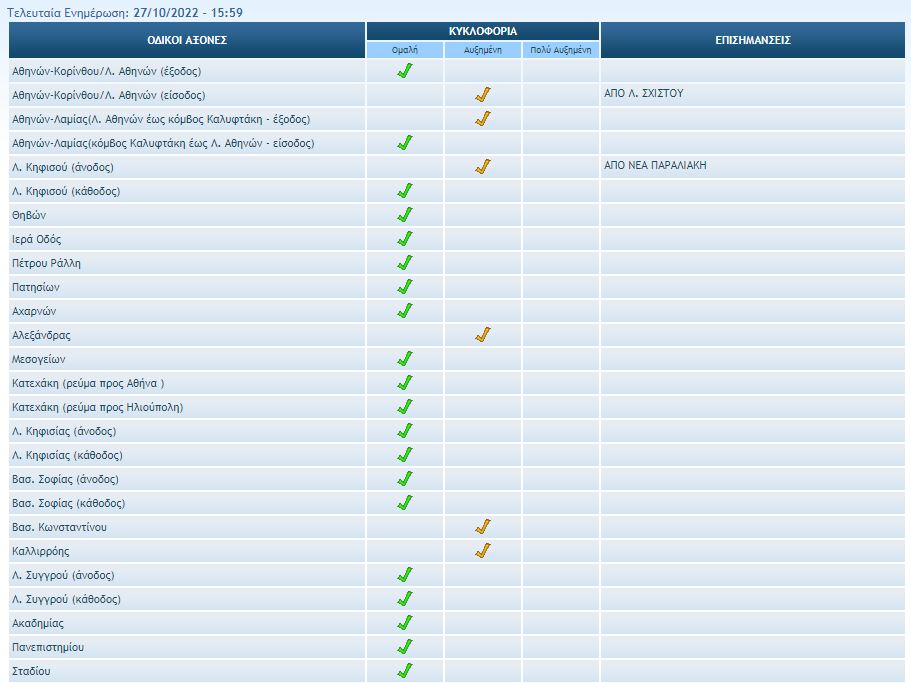Click the ΟΔΙΚΟΙ ΑΞΟΝΕΣ table header
Image resolution: width=911 pixels, height=683 pixels.
[187, 40]
